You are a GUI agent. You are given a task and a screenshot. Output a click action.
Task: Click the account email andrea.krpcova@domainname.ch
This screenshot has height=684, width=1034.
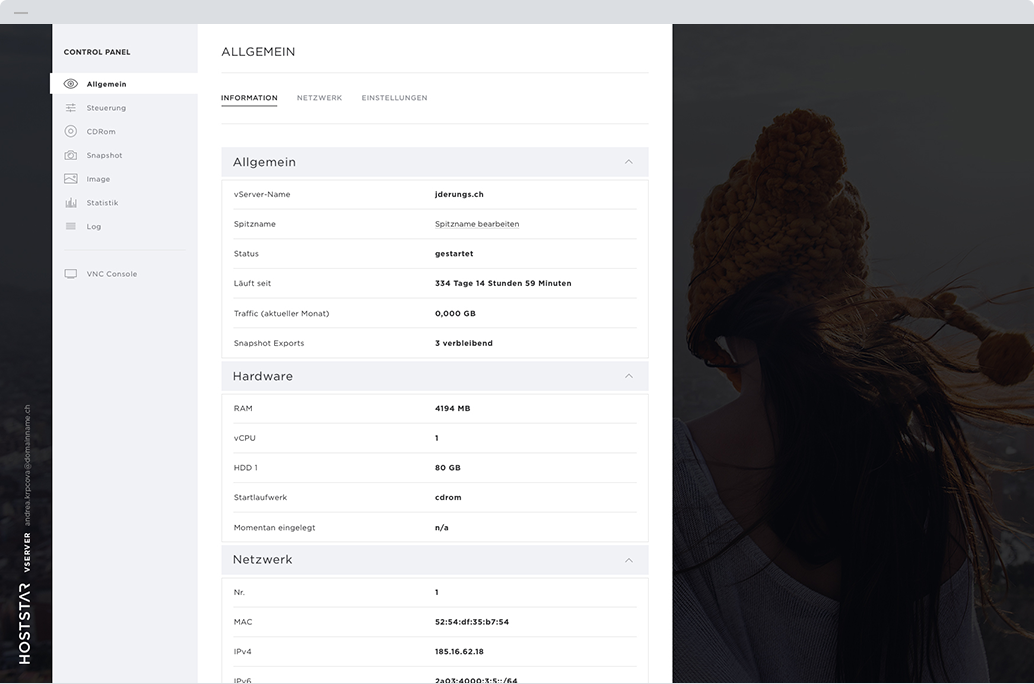27,465
